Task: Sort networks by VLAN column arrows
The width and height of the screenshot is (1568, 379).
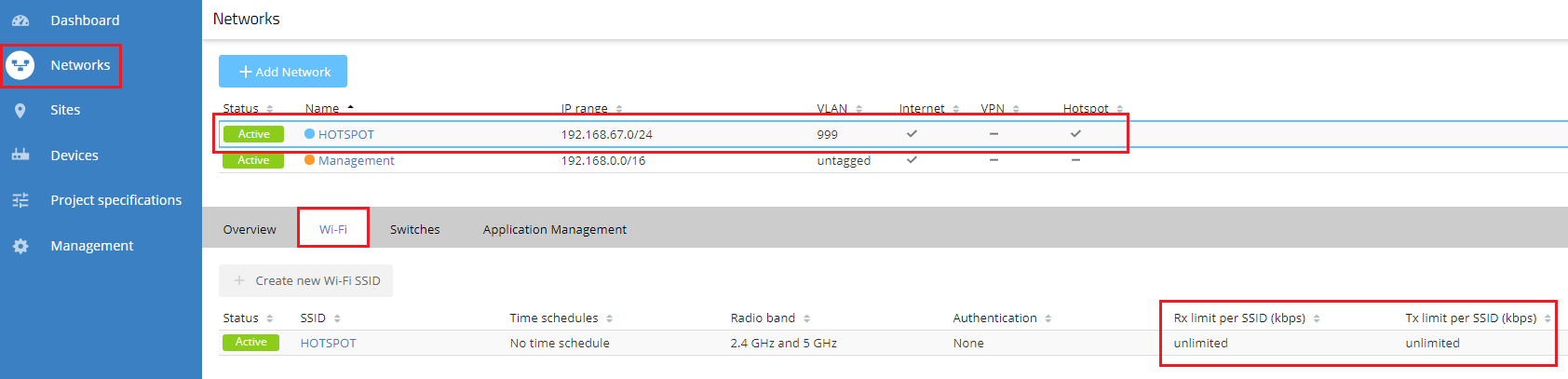Action: (858, 109)
